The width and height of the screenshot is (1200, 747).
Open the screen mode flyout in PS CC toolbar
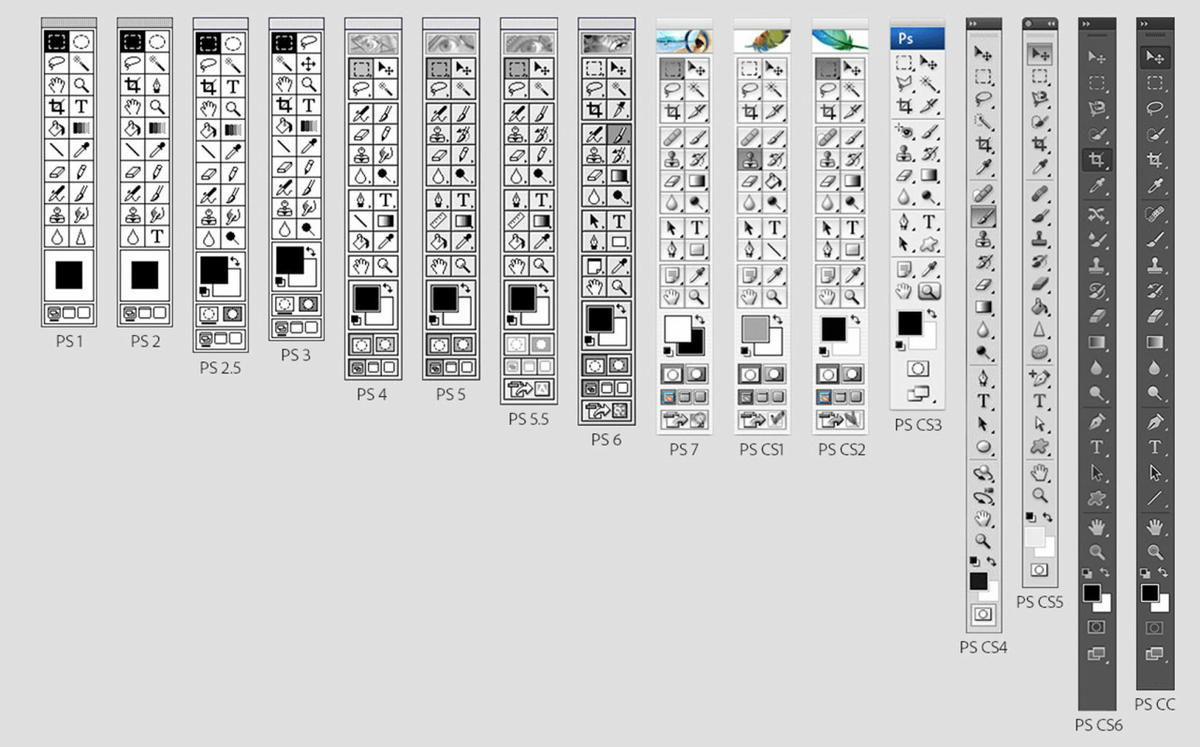1155,654
